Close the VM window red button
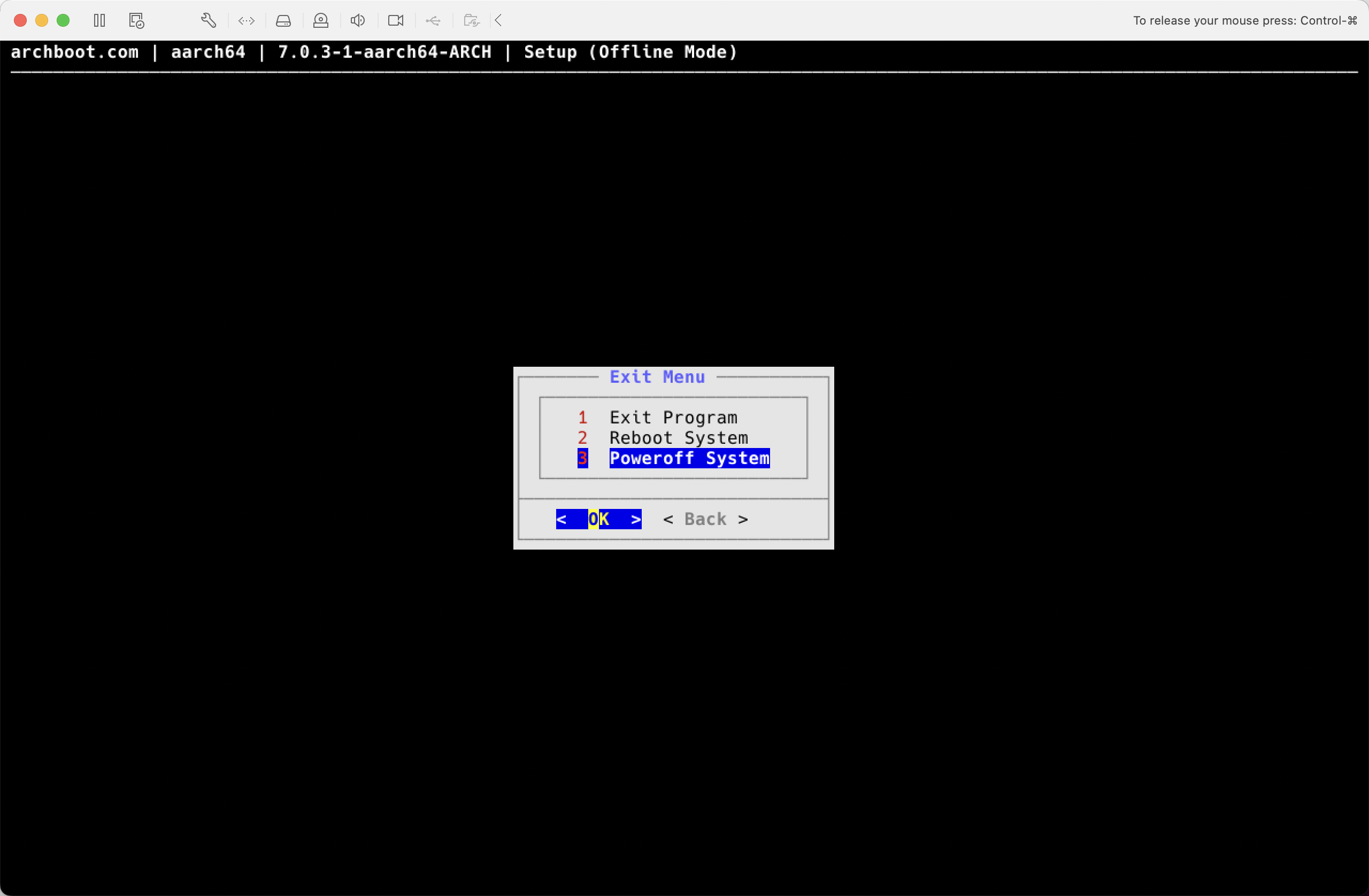This screenshot has width=1369, height=896. [x=20, y=21]
